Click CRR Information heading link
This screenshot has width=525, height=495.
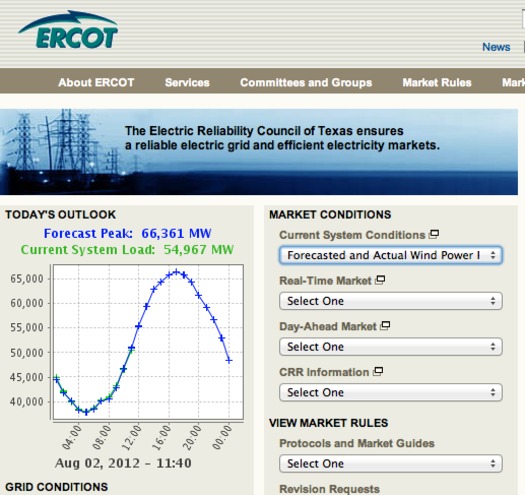click(324, 372)
